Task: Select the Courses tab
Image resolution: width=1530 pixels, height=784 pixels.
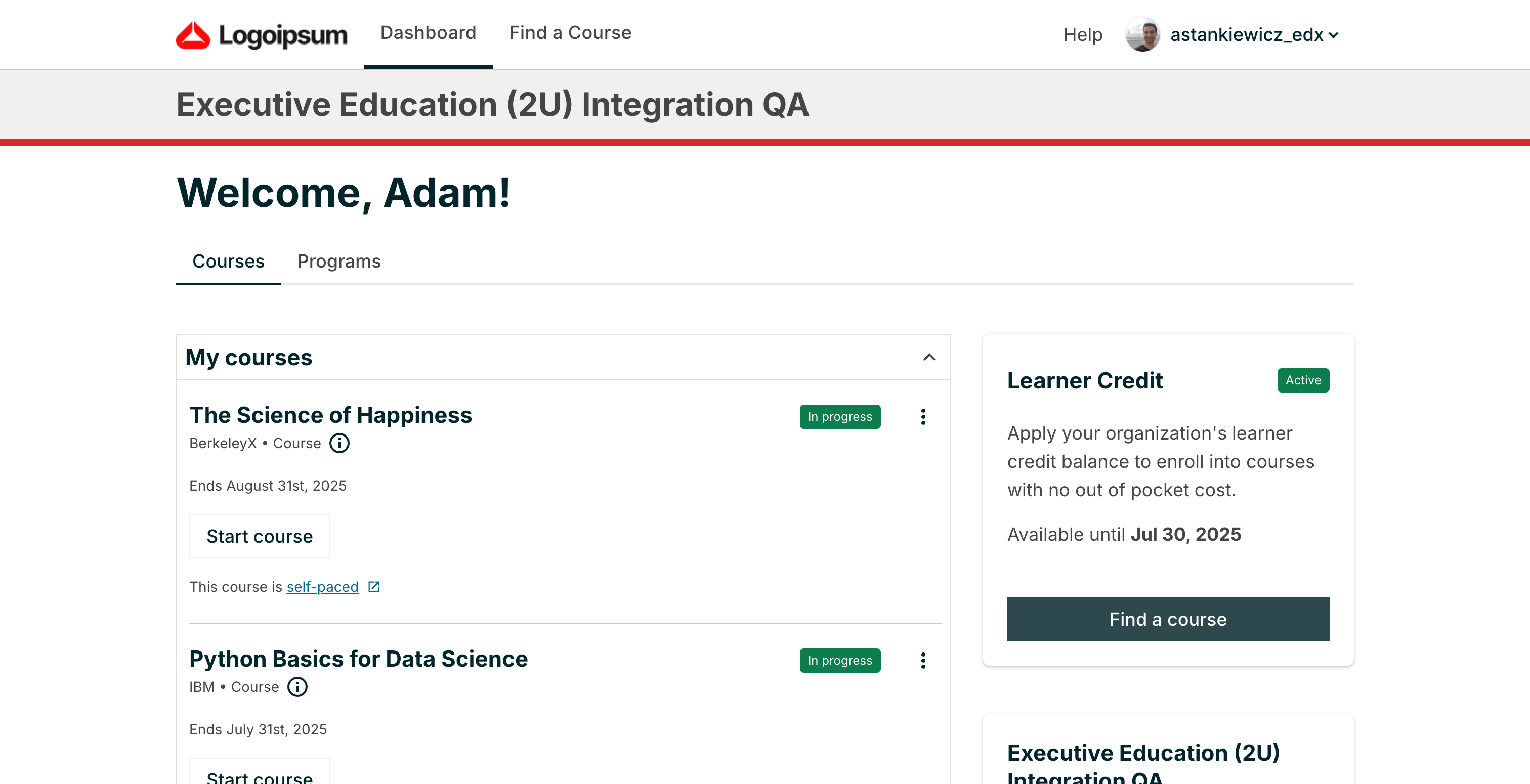Action: coord(228,262)
